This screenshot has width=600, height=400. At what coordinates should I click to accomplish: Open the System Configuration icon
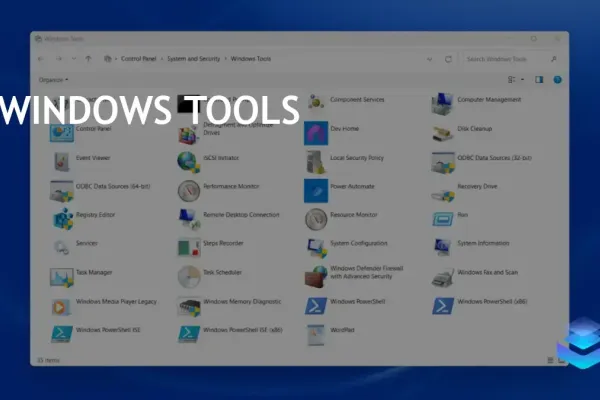[x=317, y=248]
